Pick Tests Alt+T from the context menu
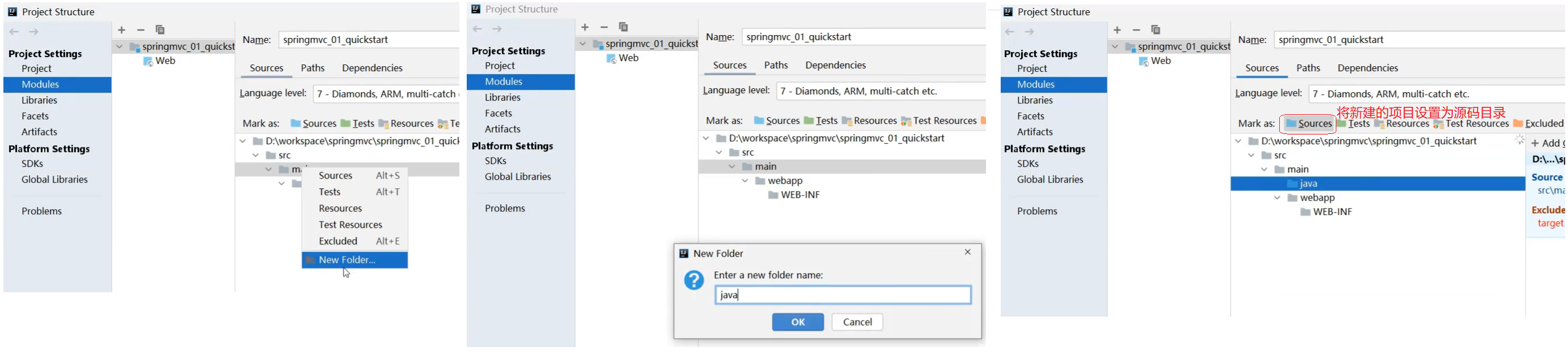The width and height of the screenshot is (1568, 359). (329, 192)
